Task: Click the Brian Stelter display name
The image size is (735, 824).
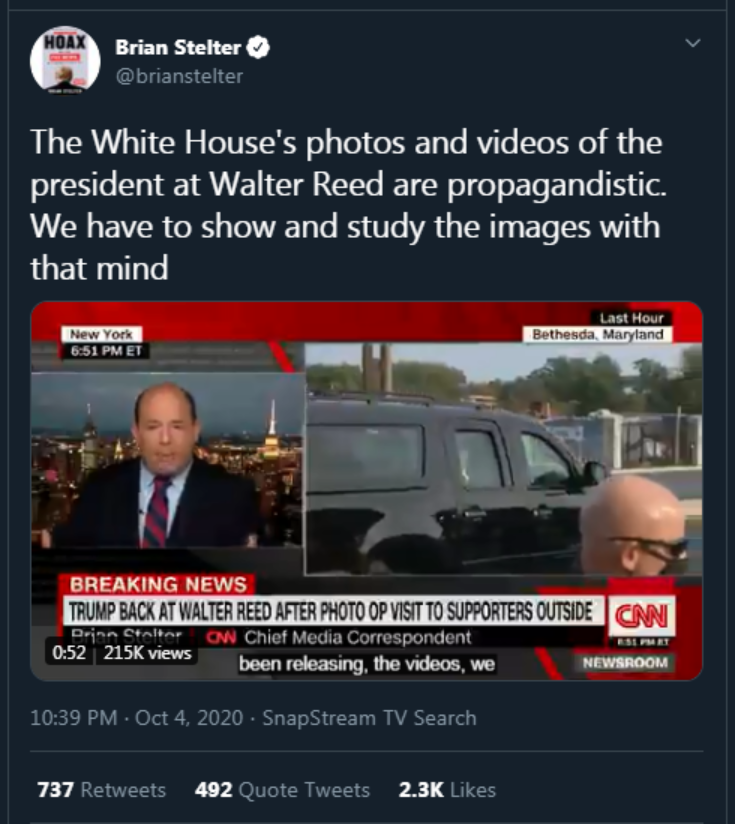Action: click(178, 47)
